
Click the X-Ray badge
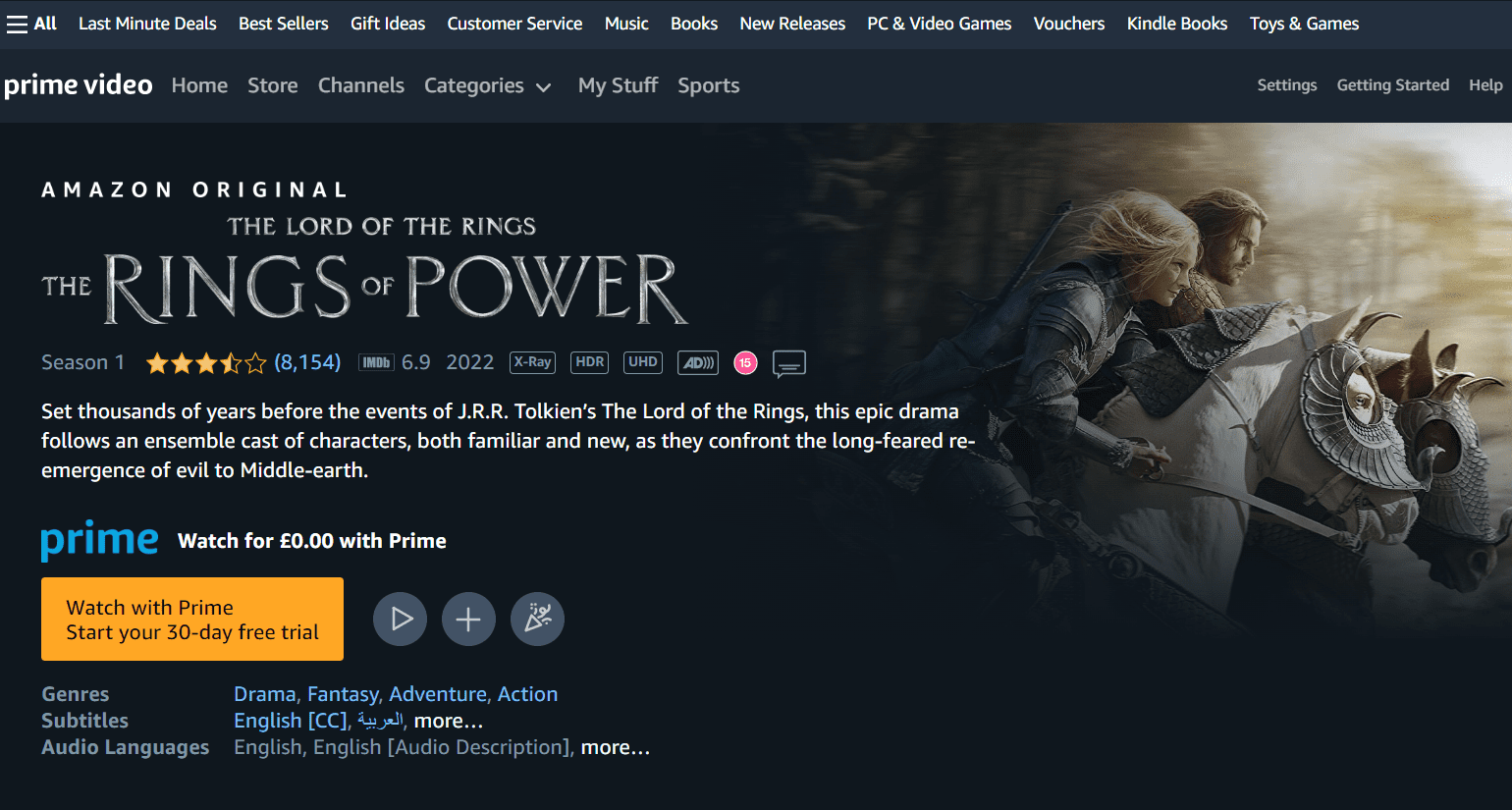coord(532,362)
